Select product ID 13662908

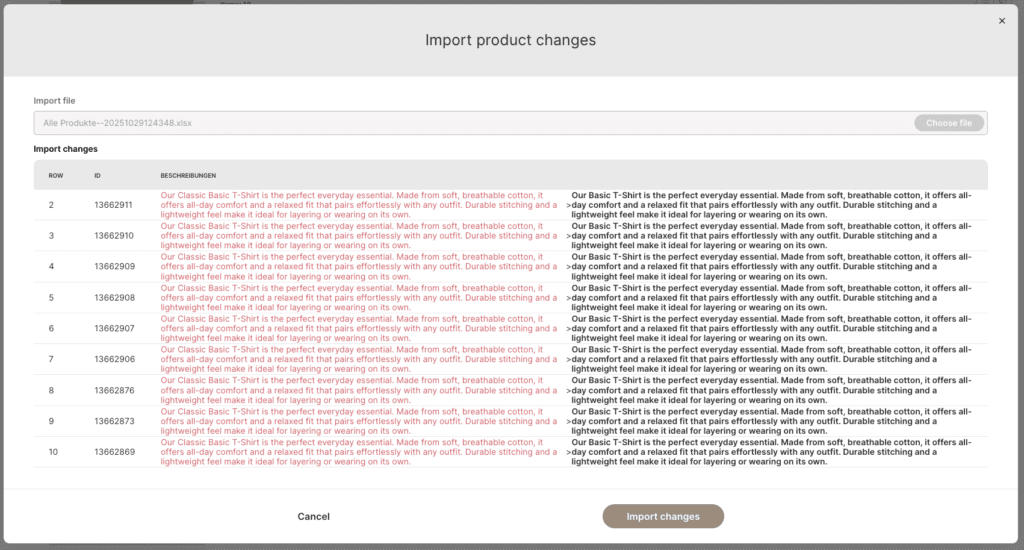point(113,298)
